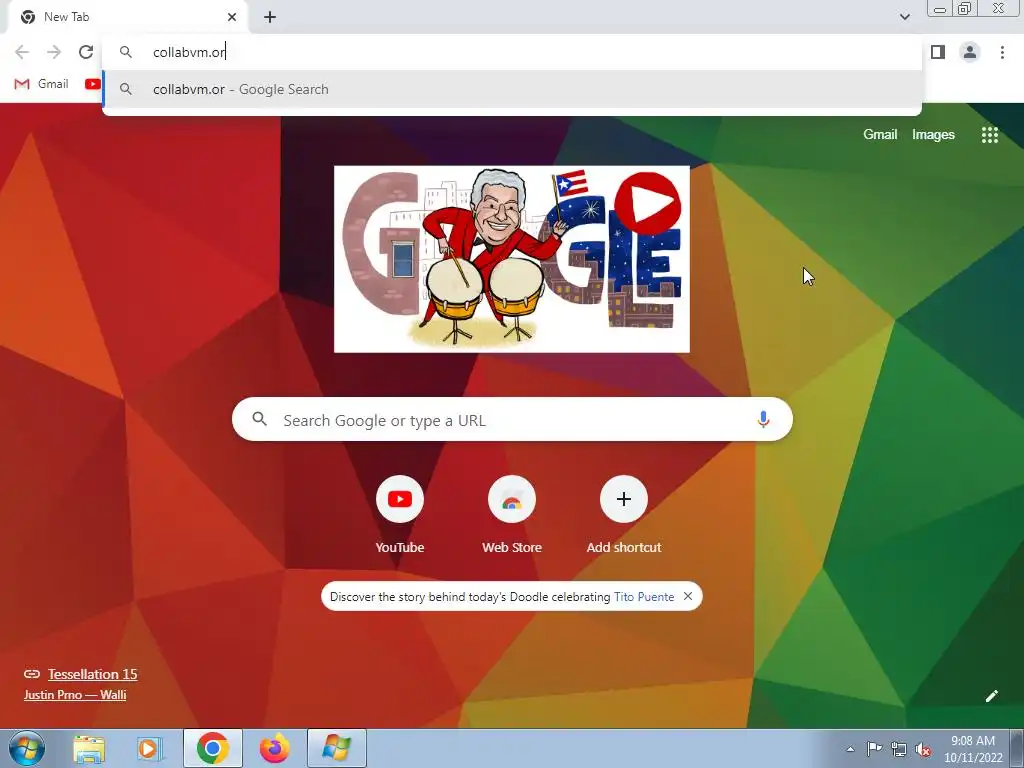This screenshot has height=768, width=1024.
Task: Open Images link at top right
Action: [x=933, y=135]
